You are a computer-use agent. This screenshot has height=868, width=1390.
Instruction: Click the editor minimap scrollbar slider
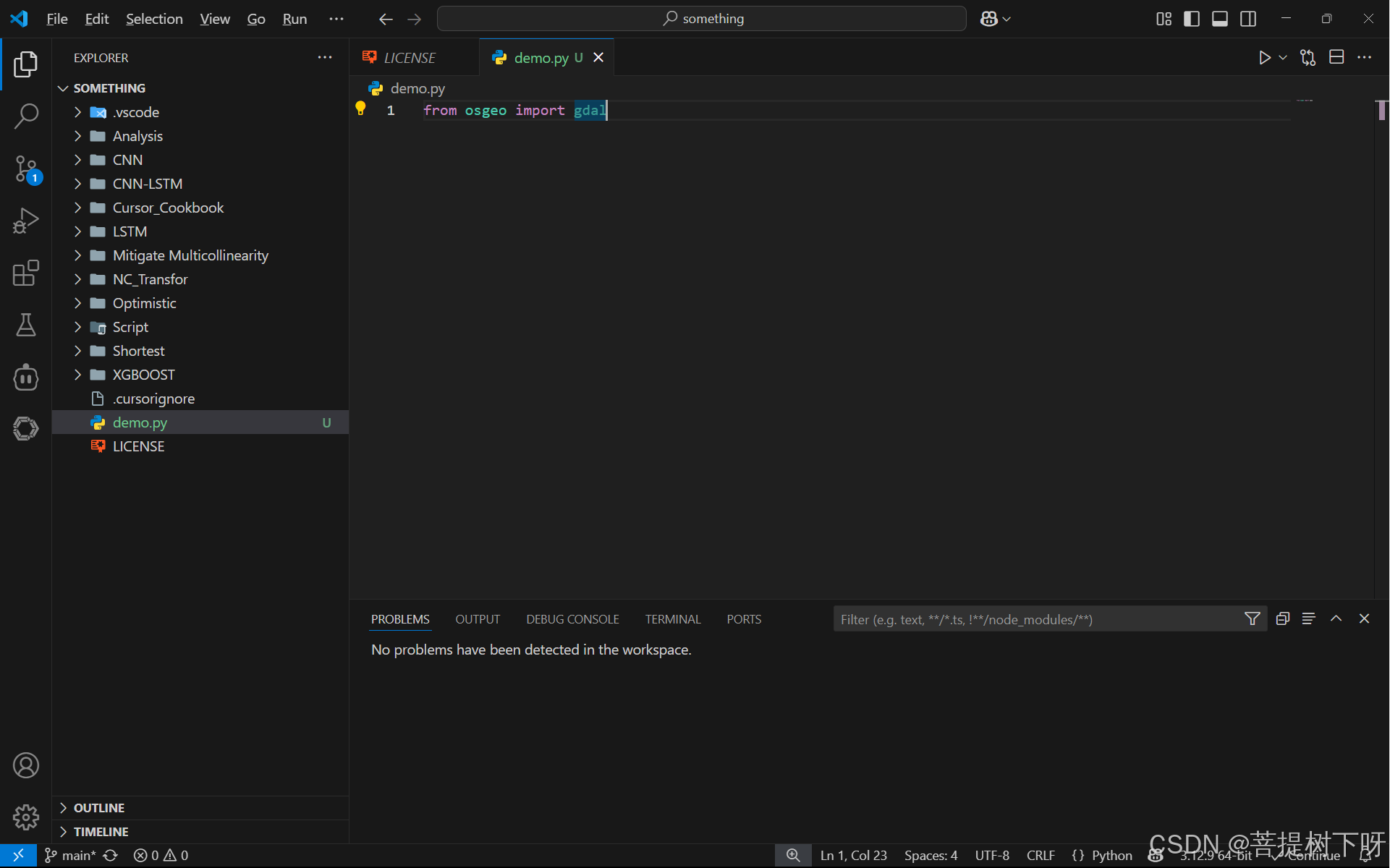pos(1381,110)
